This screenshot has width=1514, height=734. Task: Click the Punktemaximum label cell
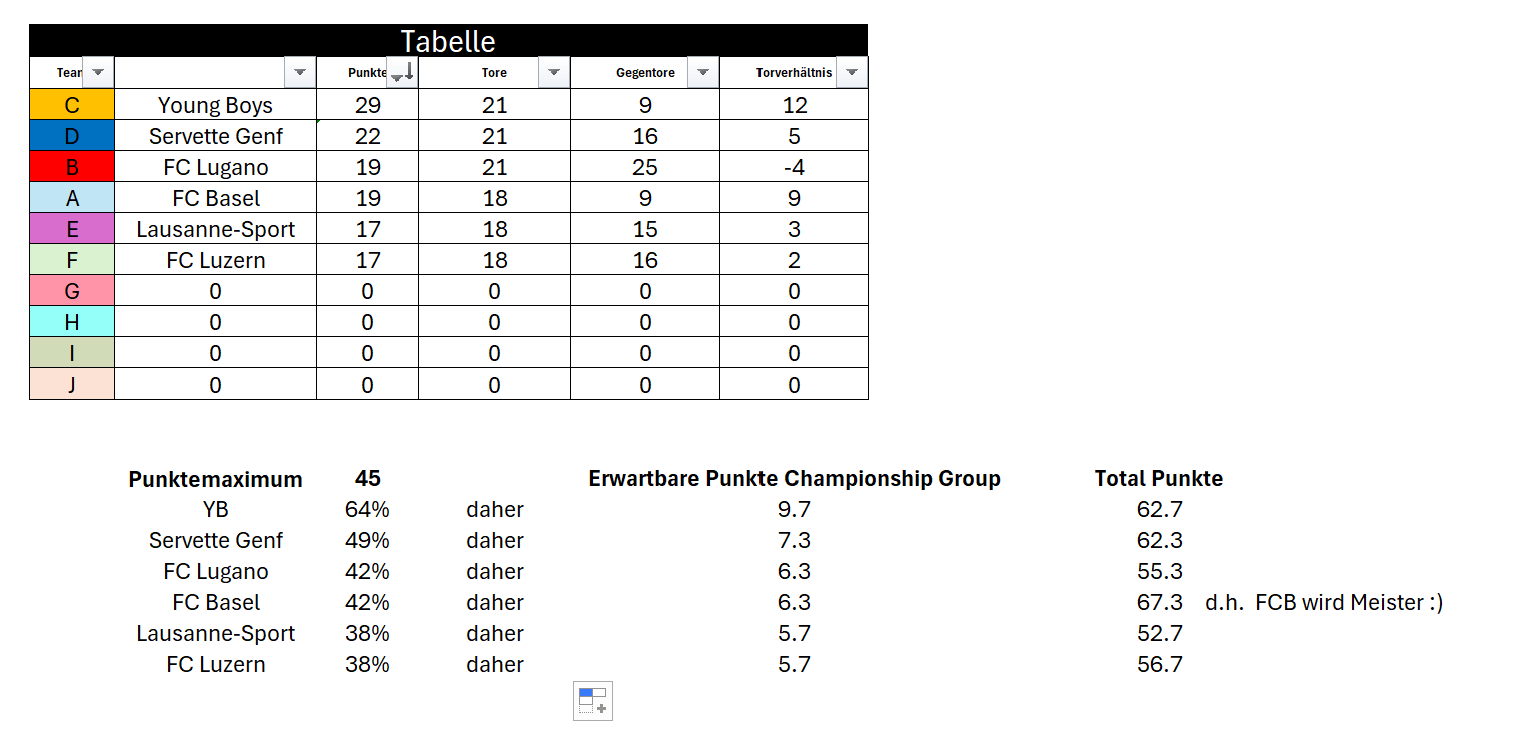pyautogui.click(x=215, y=479)
